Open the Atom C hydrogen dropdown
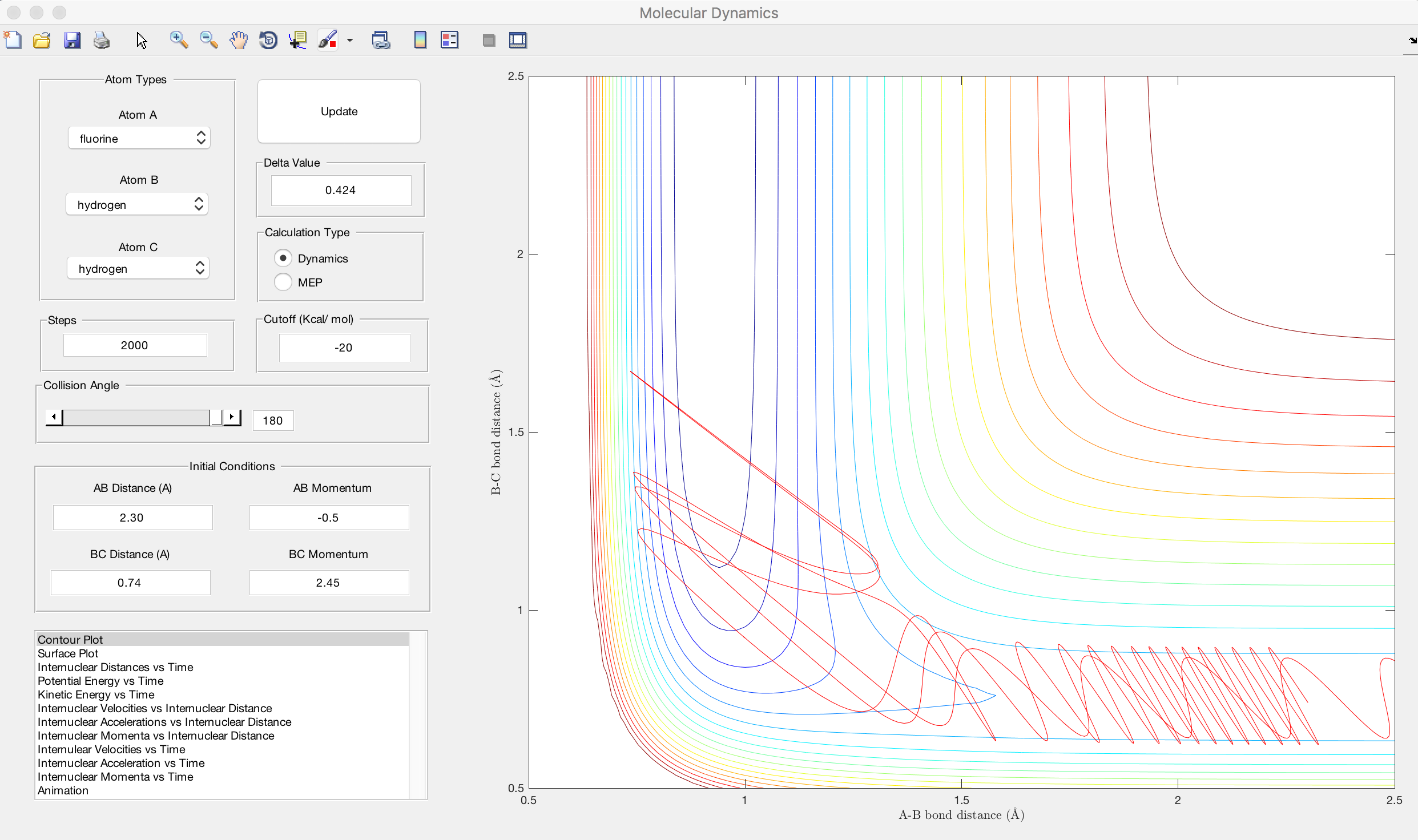Viewport: 1418px width, 840px height. 138,268
